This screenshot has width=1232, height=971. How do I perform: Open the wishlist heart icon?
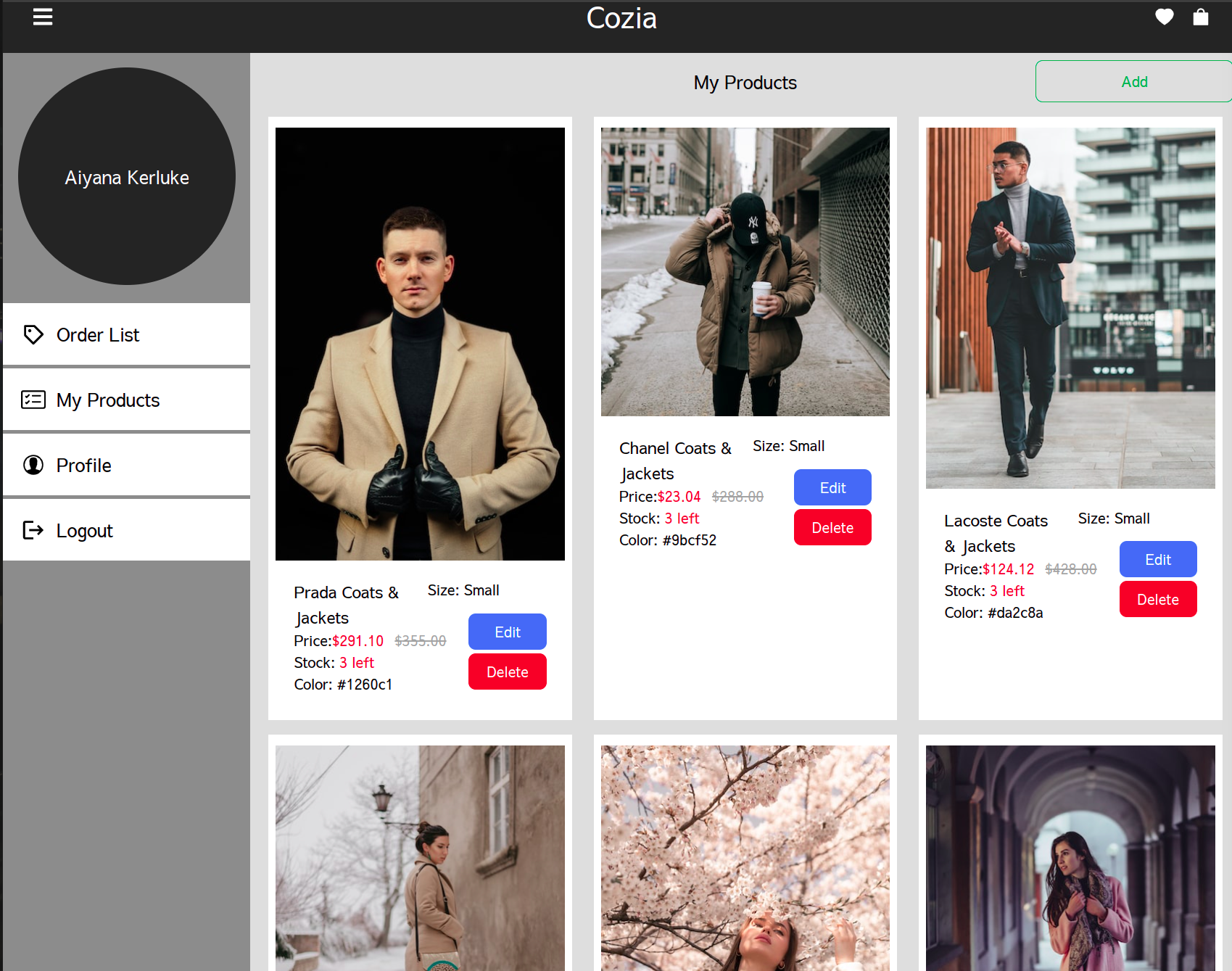(x=1165, y=17)
